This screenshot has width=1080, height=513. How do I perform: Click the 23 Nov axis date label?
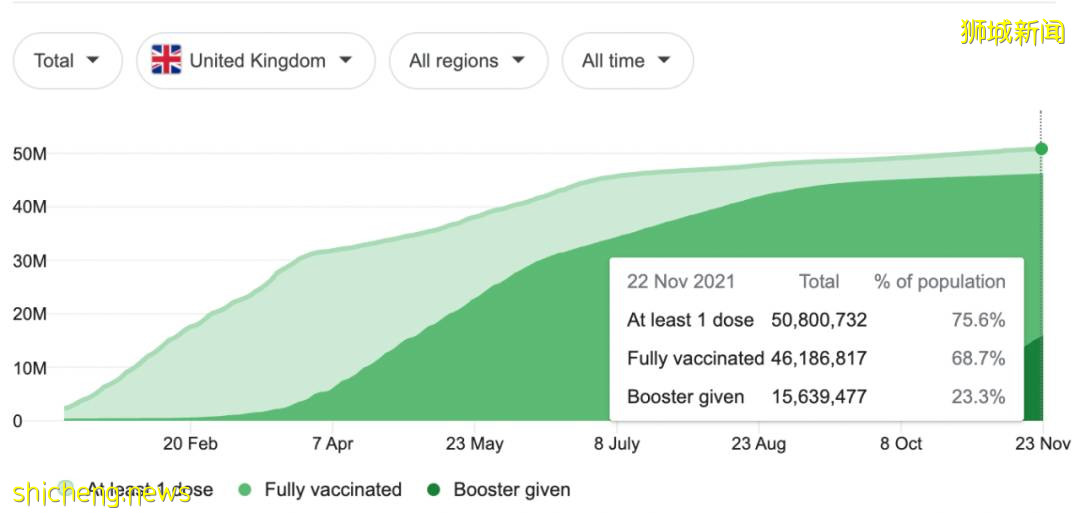[1041, 444]
